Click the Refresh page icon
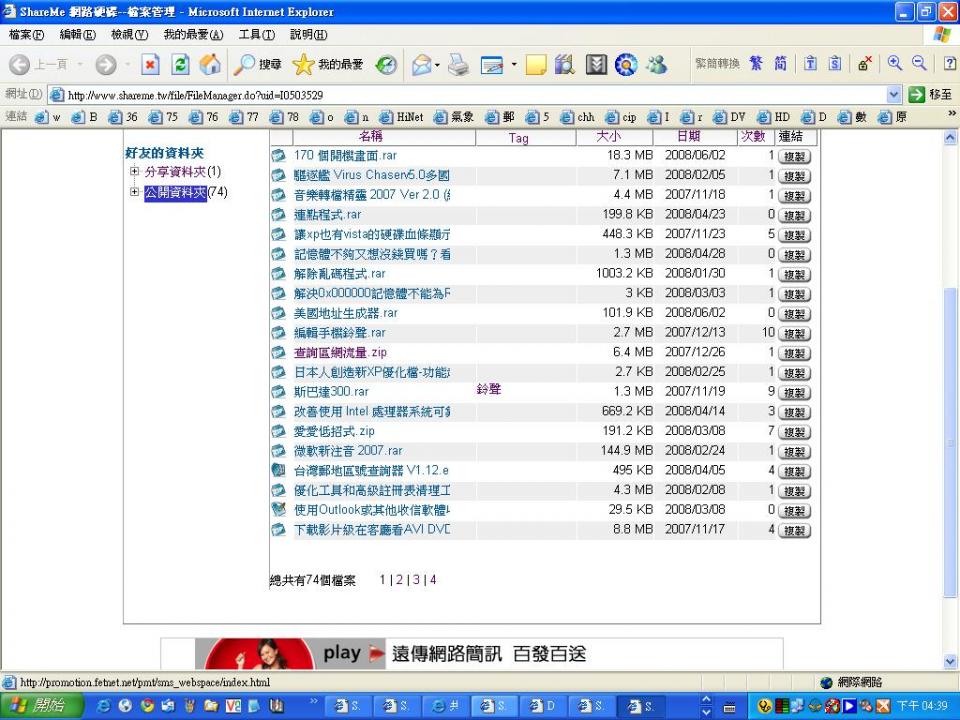960x720 pixels. pos(180,64)
